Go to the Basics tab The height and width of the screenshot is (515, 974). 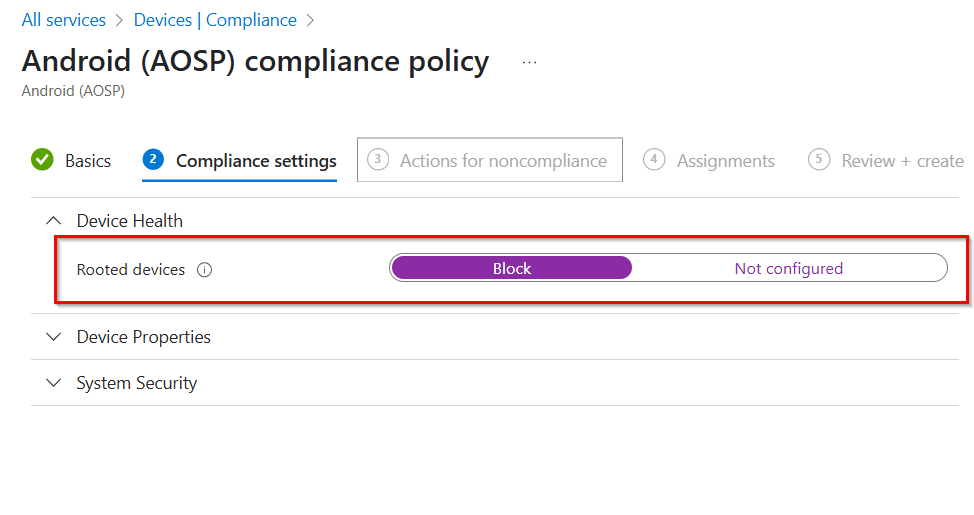click(88, 161)
